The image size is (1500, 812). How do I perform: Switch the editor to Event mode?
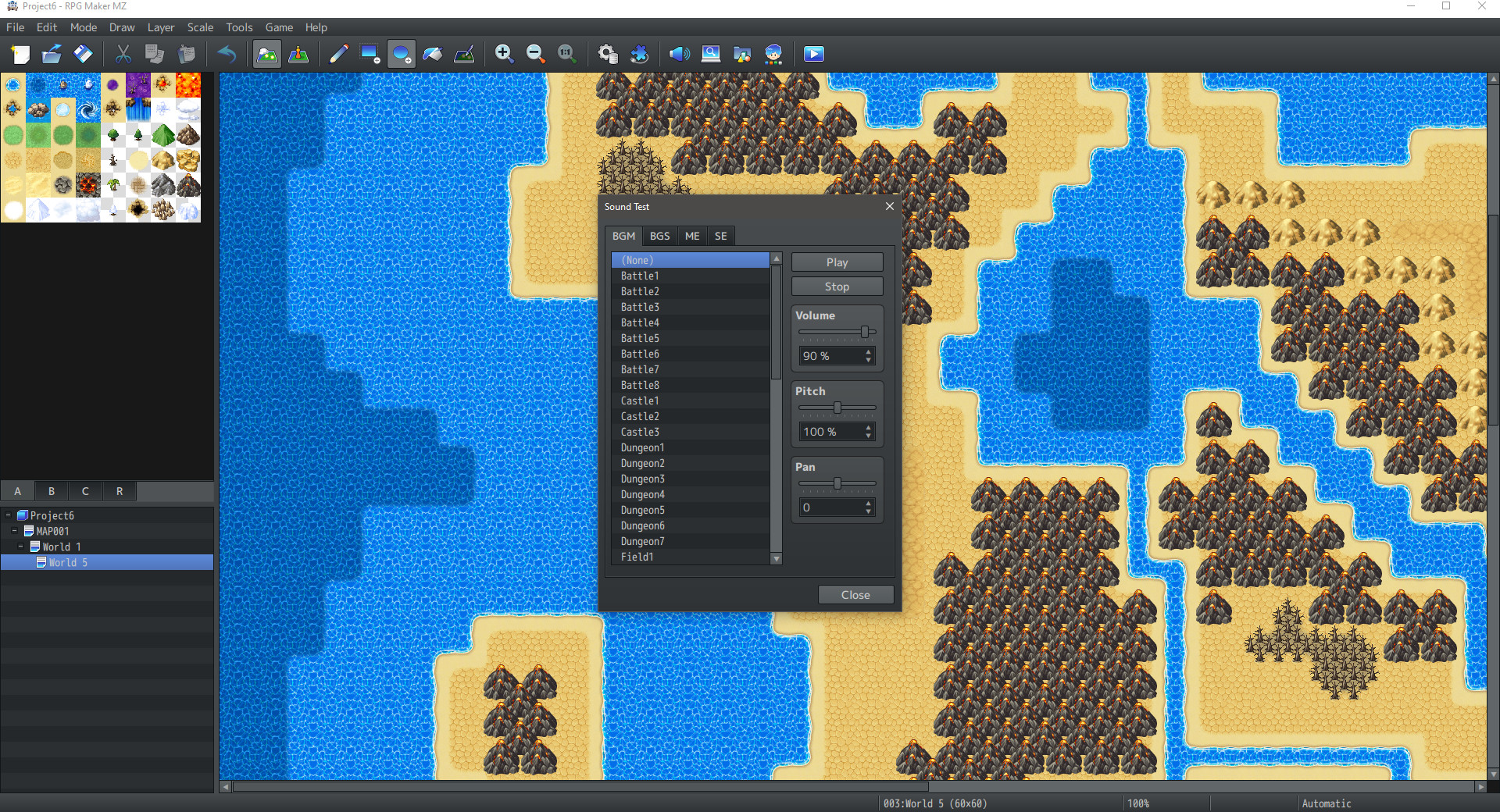point(299,54)
